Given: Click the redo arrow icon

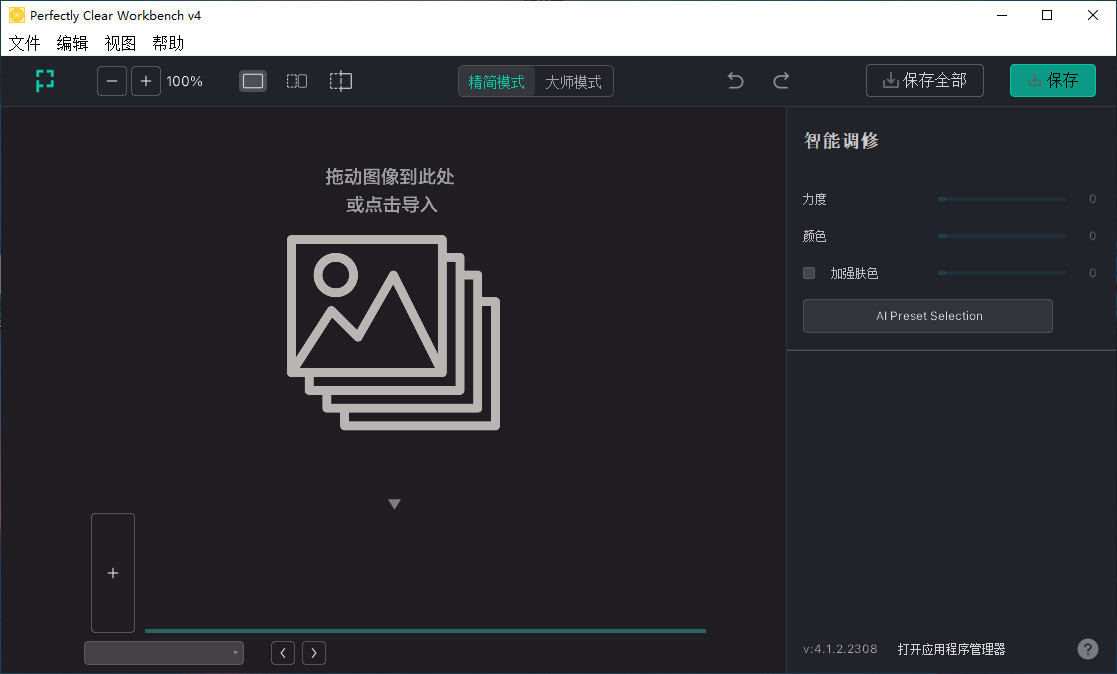Looking at the screenshot, I should pos(781,80).
